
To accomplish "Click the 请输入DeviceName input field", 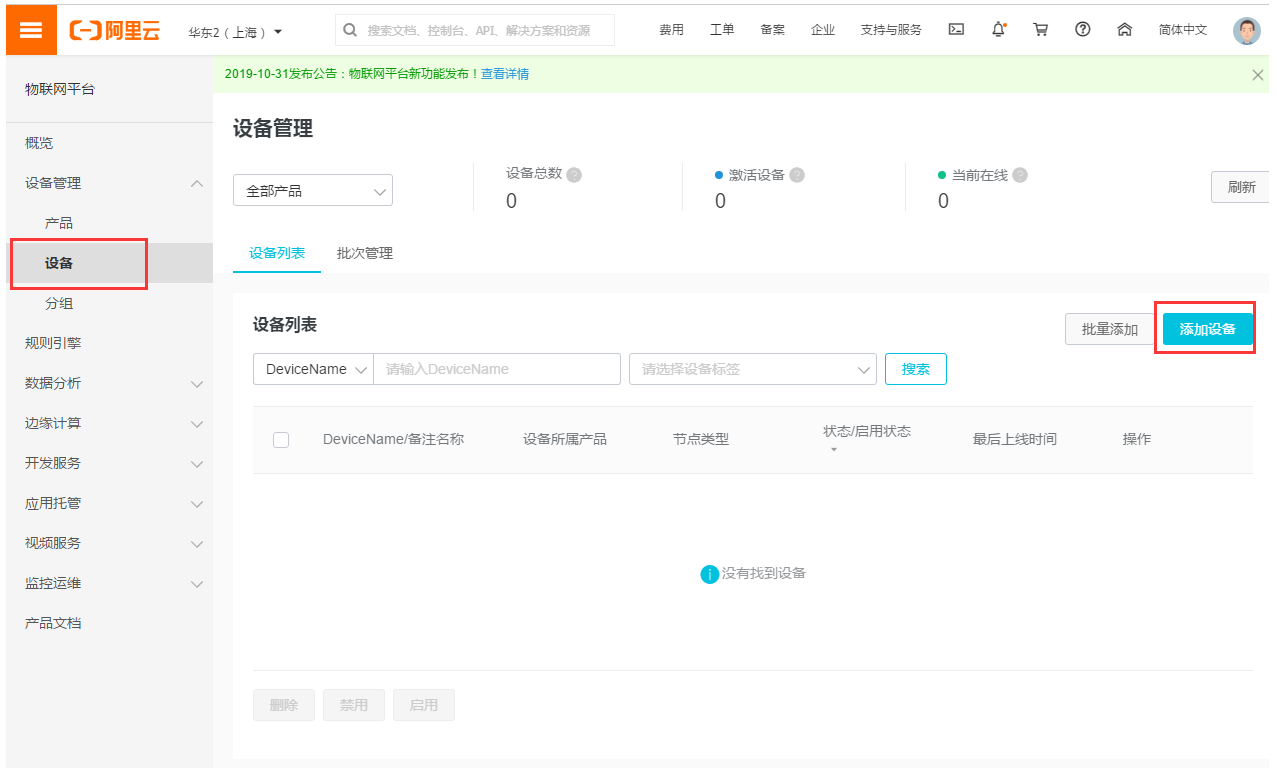I will tap(497, 368).
